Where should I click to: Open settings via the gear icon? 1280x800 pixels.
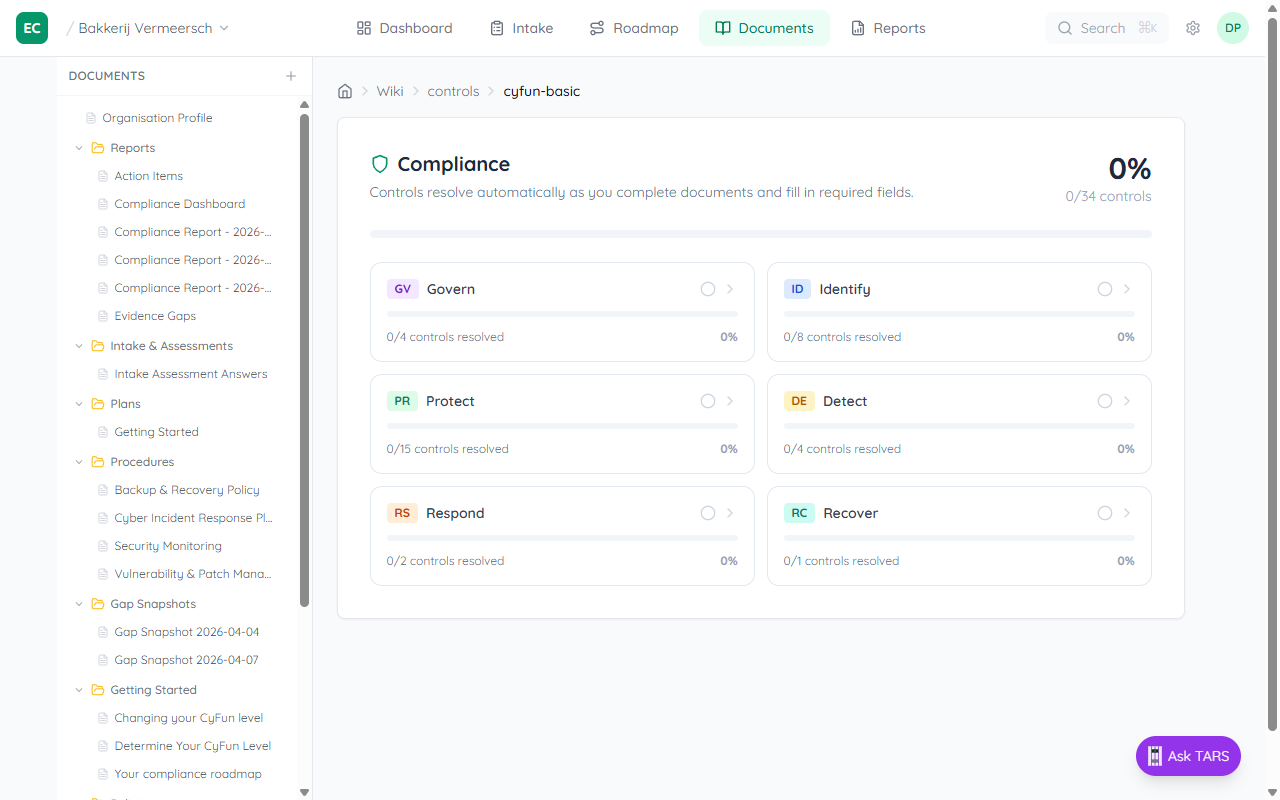click(x=1193, y=28)
